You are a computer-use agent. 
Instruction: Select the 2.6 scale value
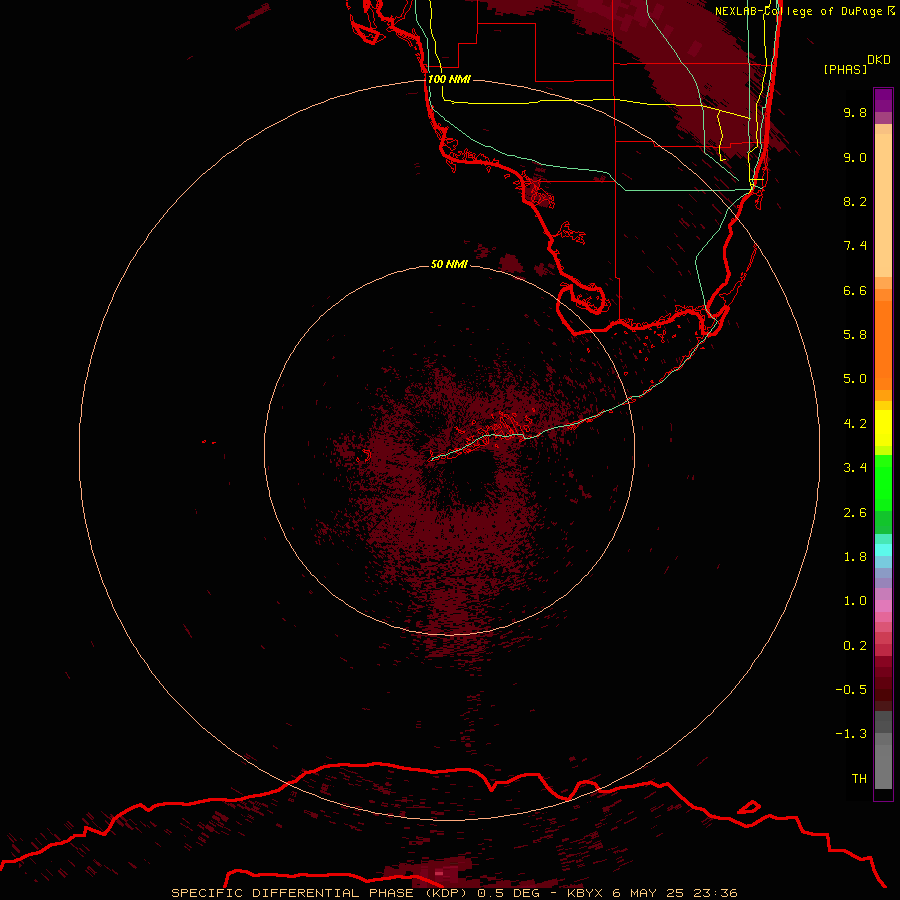click(855, 513)
